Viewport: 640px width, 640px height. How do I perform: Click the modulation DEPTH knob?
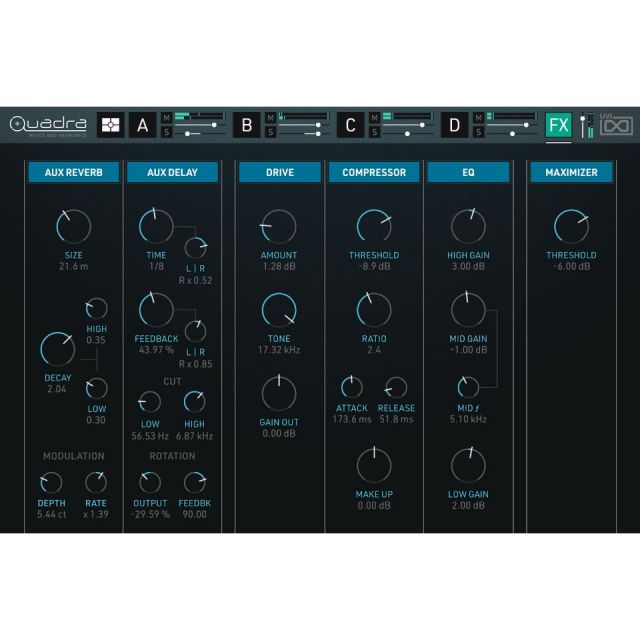pos(51,483)
